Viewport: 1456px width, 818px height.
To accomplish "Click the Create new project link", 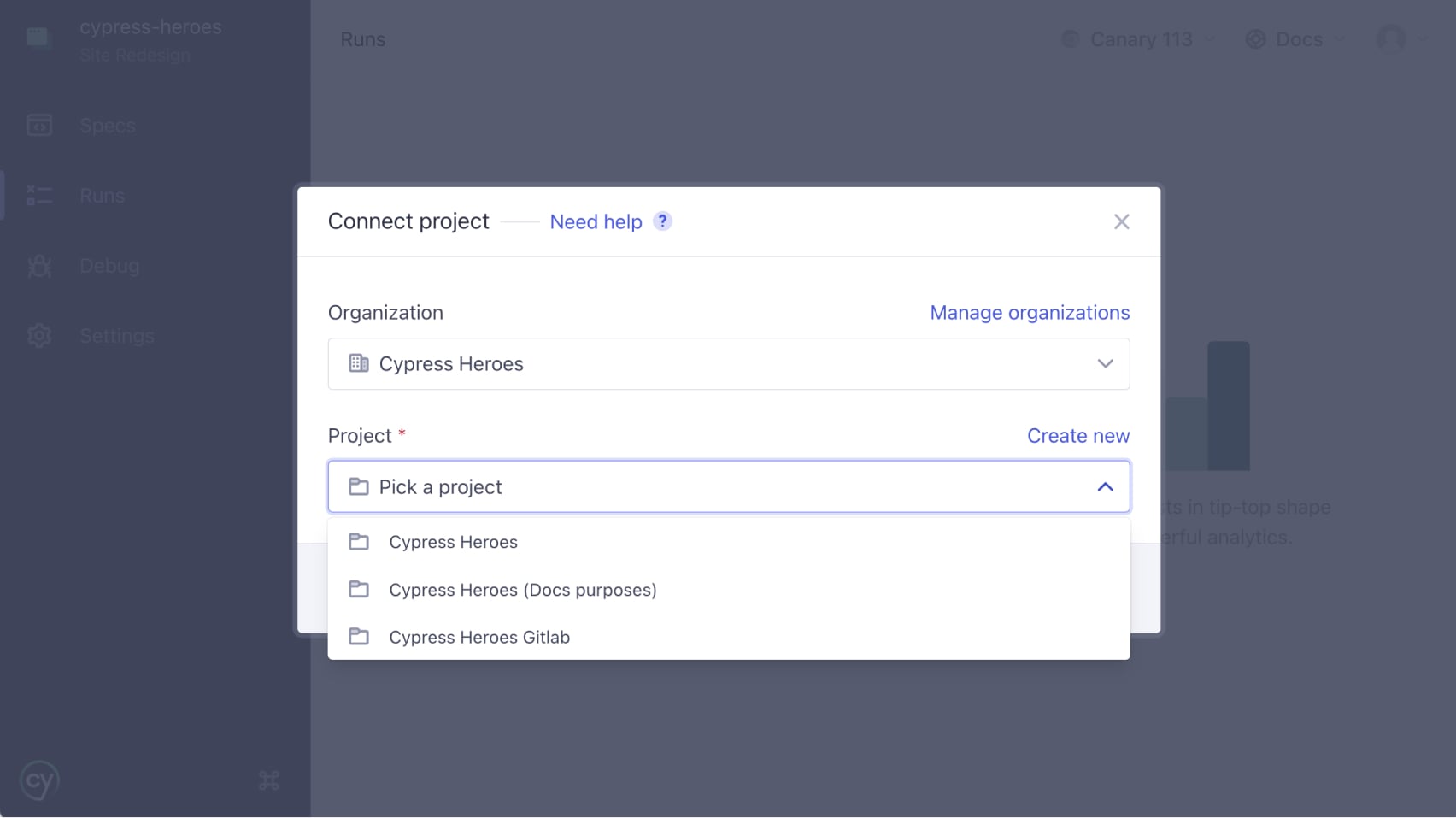I will coord(1077,436).
